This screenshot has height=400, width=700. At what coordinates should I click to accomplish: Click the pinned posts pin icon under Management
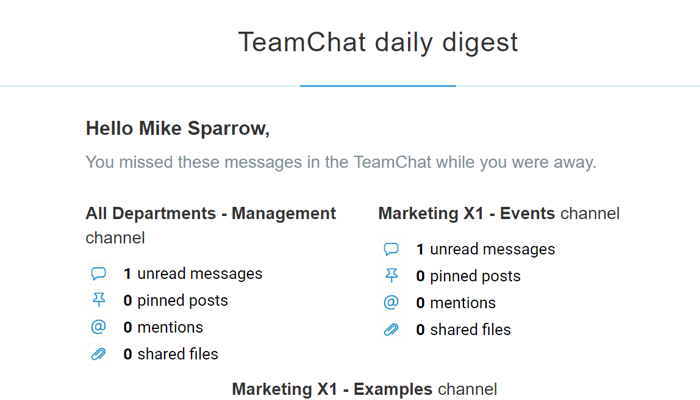[99, 300]
